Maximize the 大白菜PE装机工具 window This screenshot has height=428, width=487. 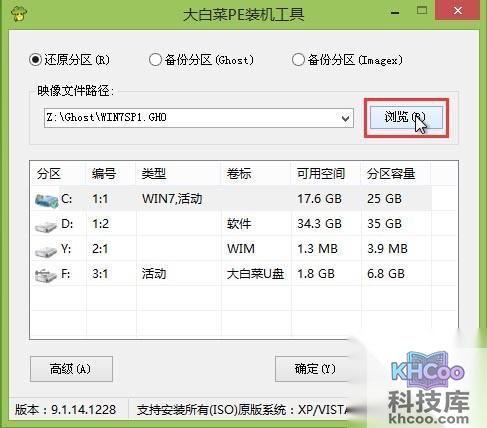(422, 11)
